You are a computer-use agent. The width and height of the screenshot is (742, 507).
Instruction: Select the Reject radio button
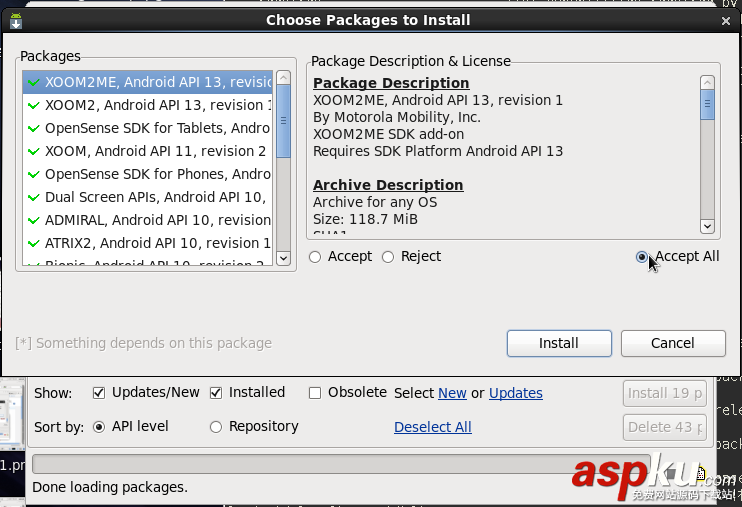pyautogui.click(x=388, y=257)
